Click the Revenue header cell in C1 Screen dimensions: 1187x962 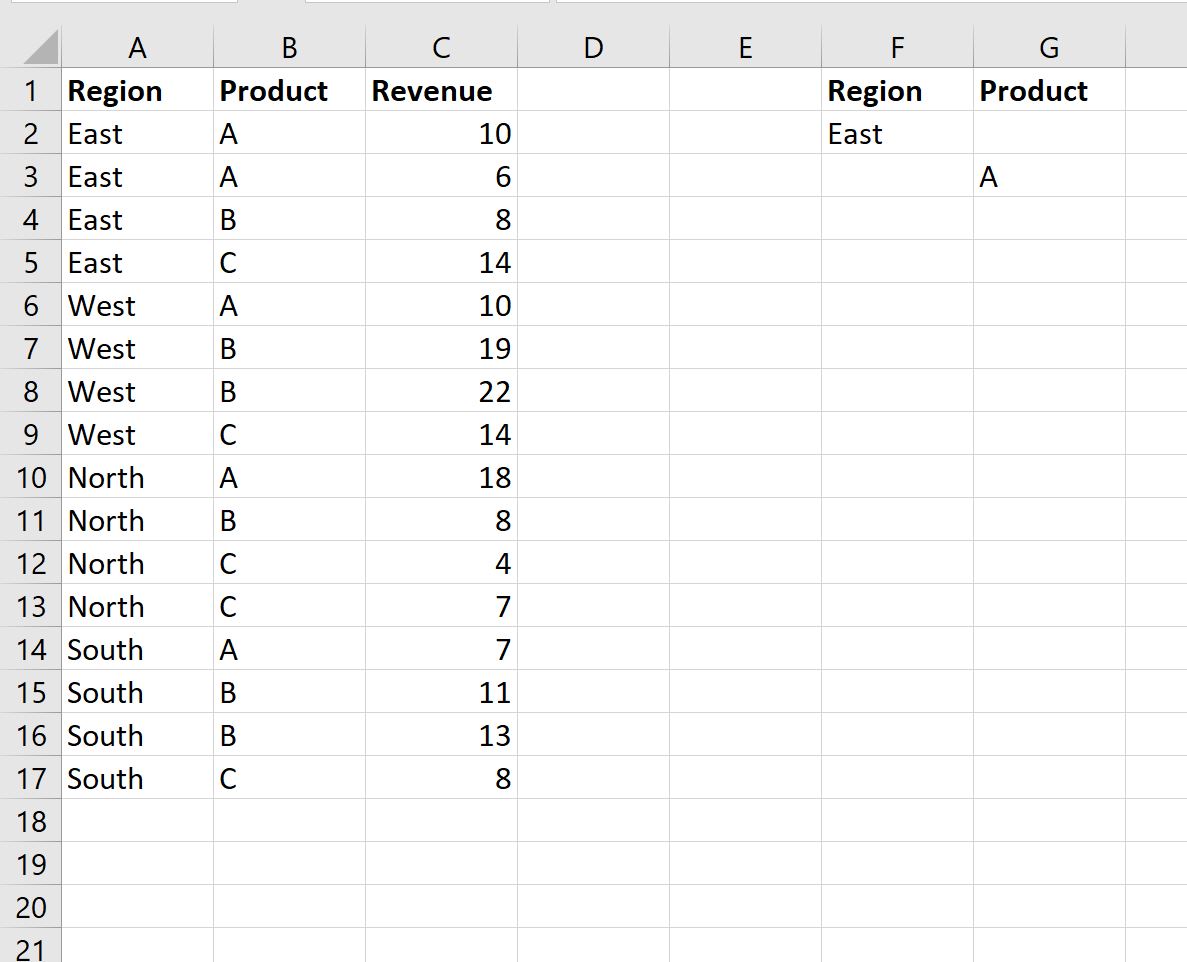coord(441,90)
